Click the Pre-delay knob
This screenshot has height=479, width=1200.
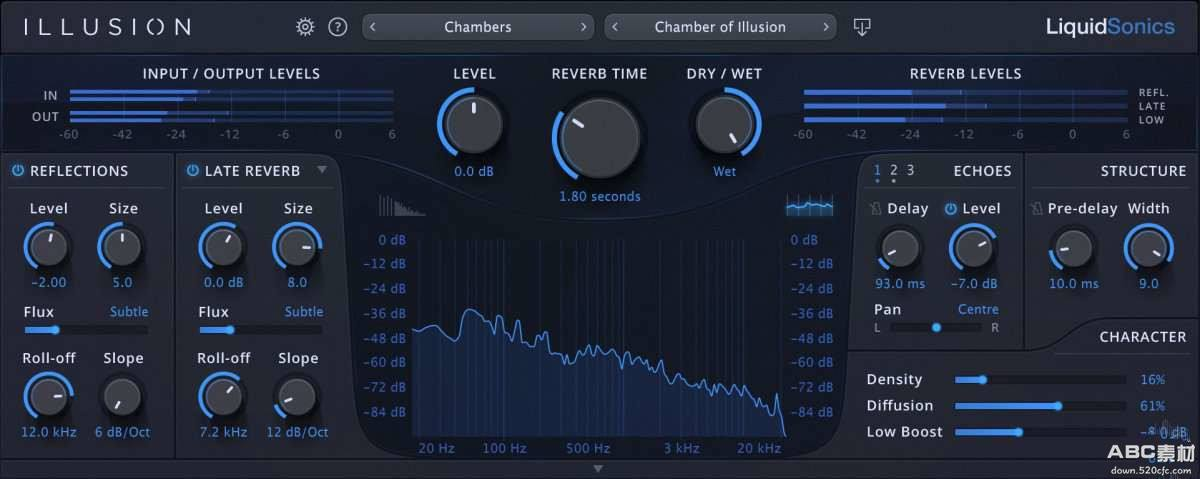pos(1073,247)
